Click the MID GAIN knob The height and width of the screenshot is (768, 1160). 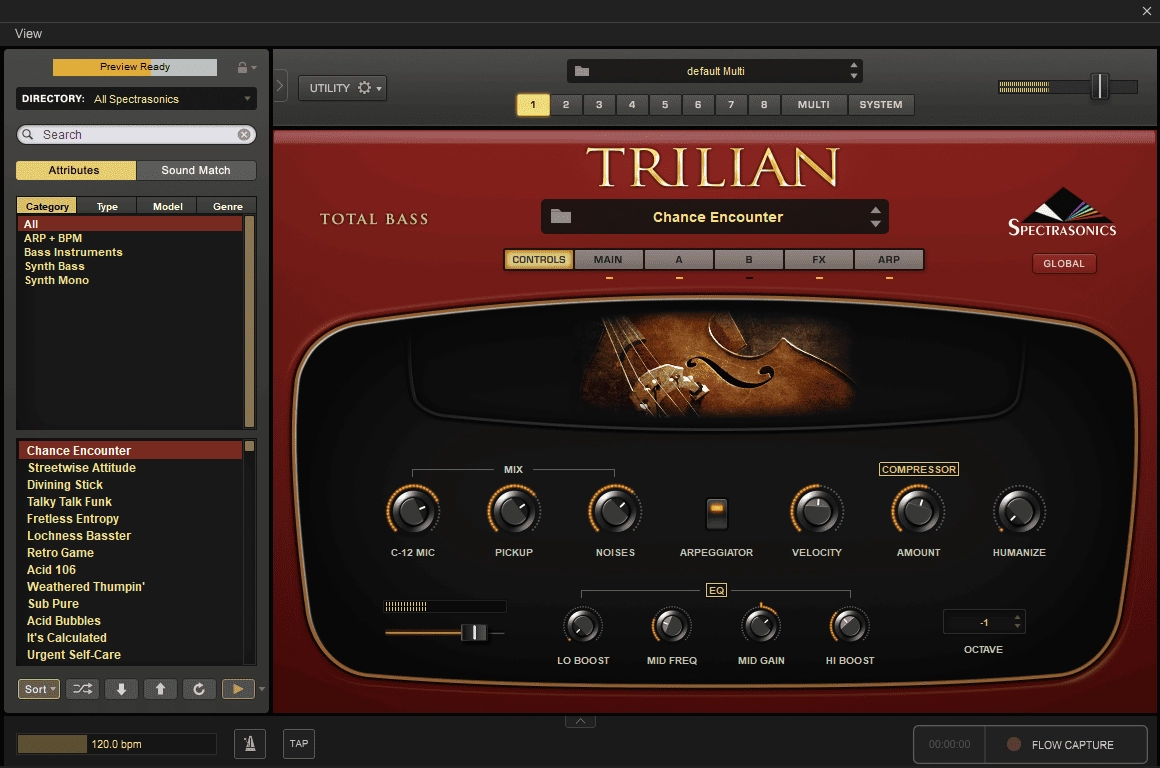(761, 627)
